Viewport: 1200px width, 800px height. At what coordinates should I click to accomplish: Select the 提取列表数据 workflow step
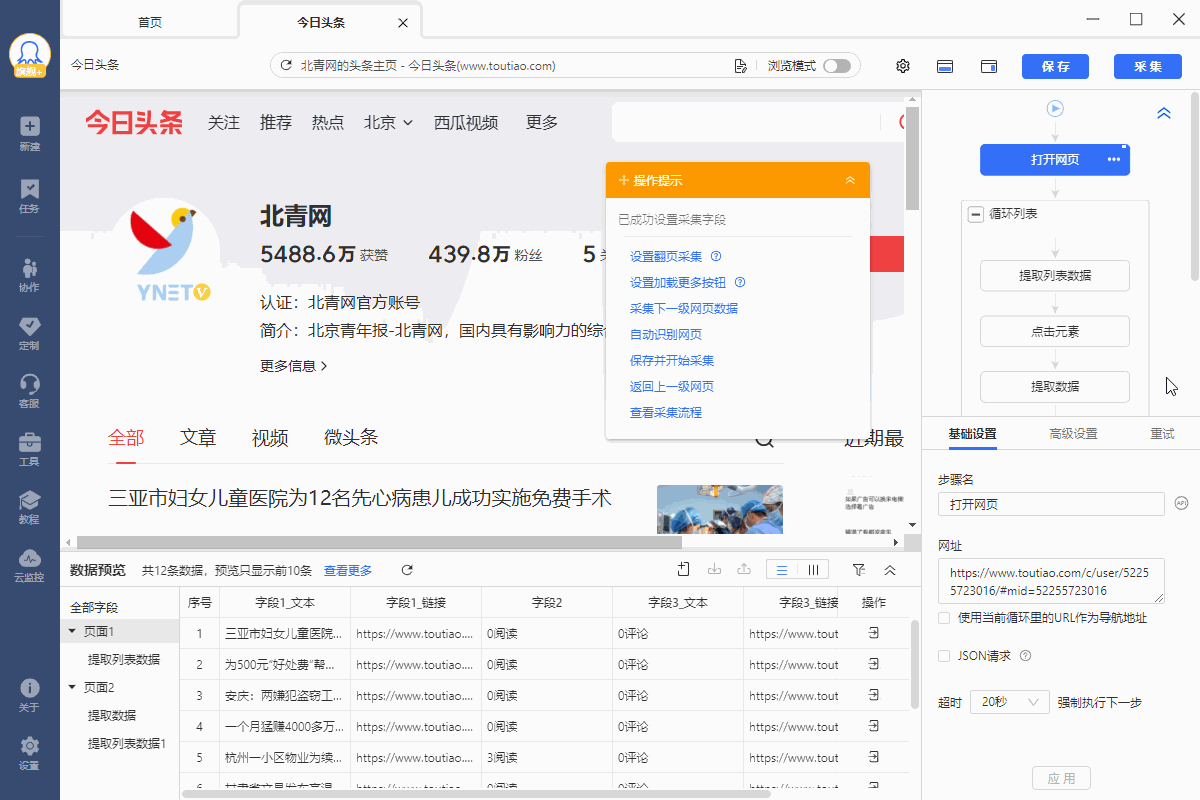(x=1055, y=275)
